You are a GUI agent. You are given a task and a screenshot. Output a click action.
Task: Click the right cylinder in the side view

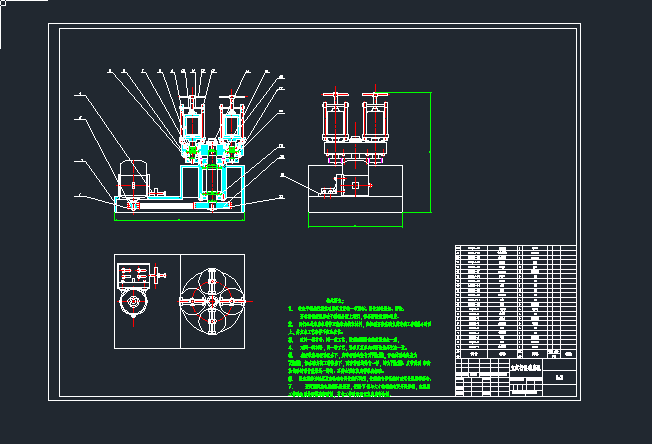(x=375, y=123)
